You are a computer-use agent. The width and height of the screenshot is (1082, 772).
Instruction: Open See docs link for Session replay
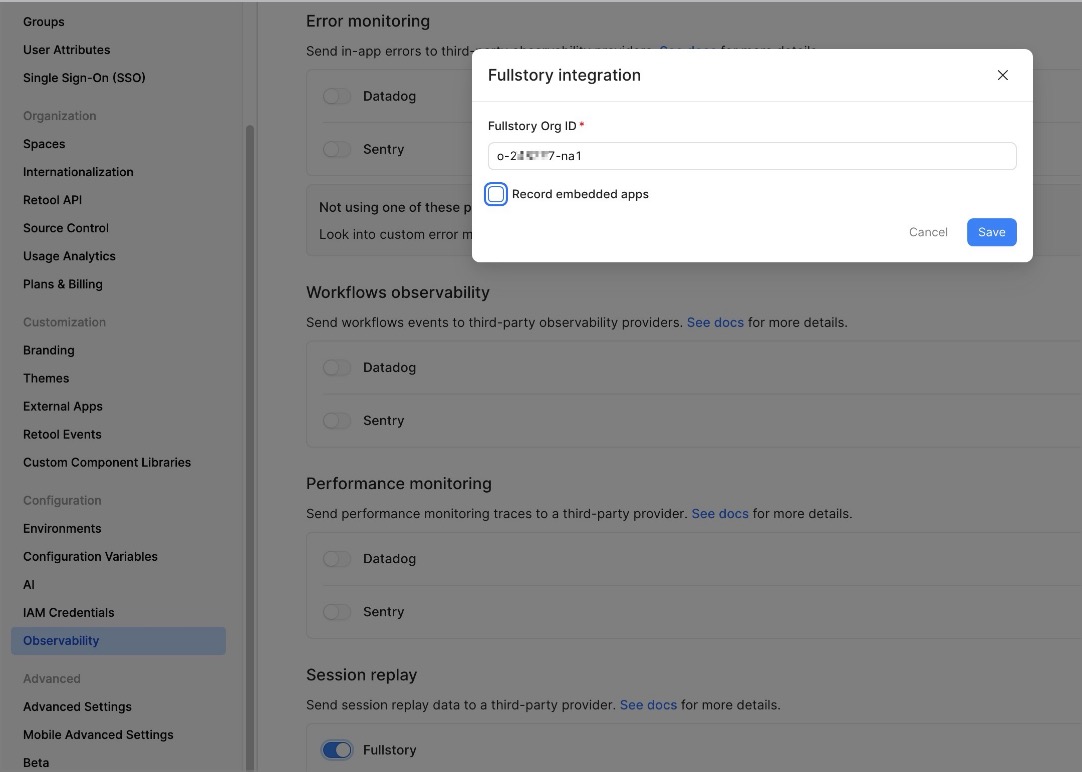coord(648,705)
